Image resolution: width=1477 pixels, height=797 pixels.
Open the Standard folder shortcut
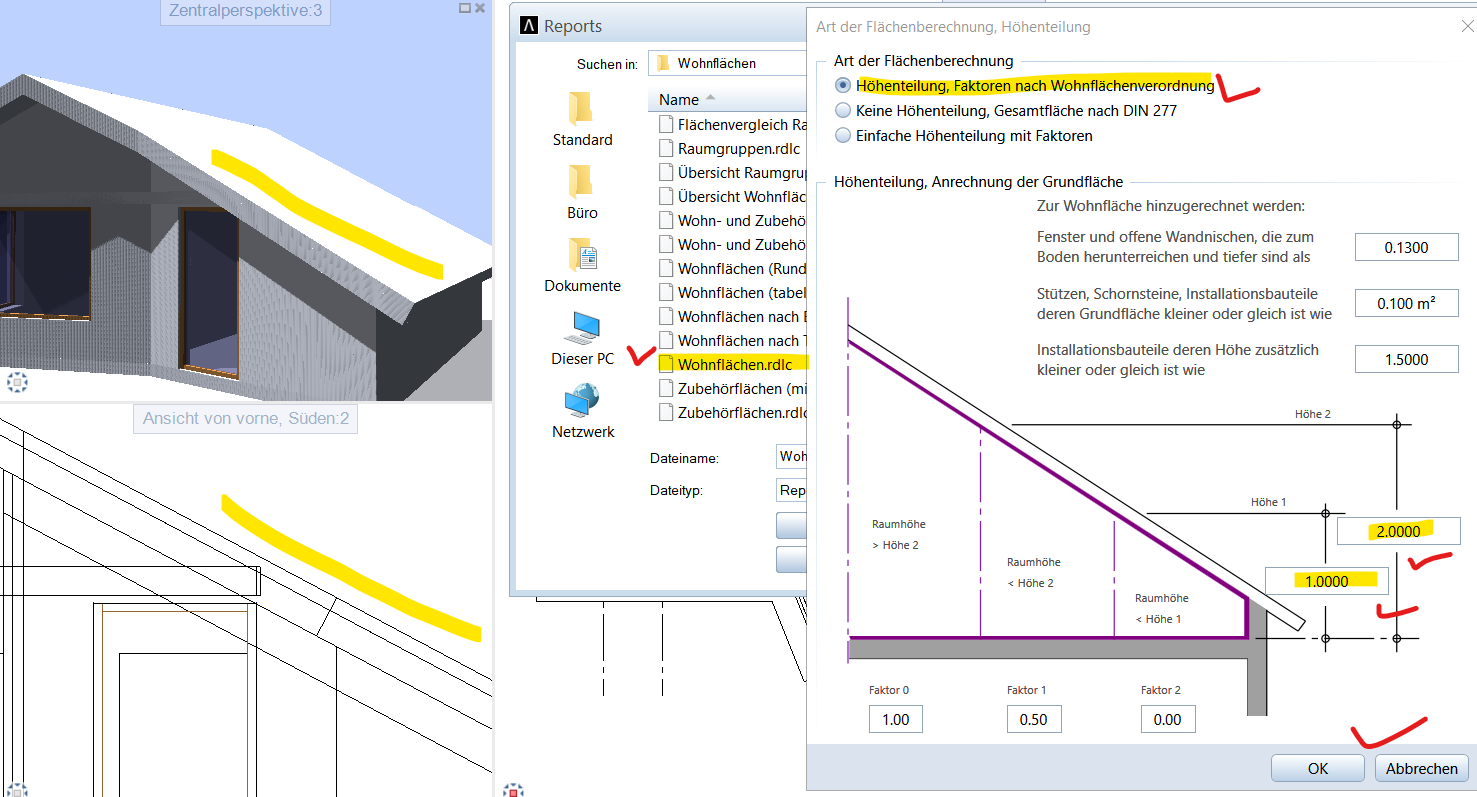[x=582, y=118]
